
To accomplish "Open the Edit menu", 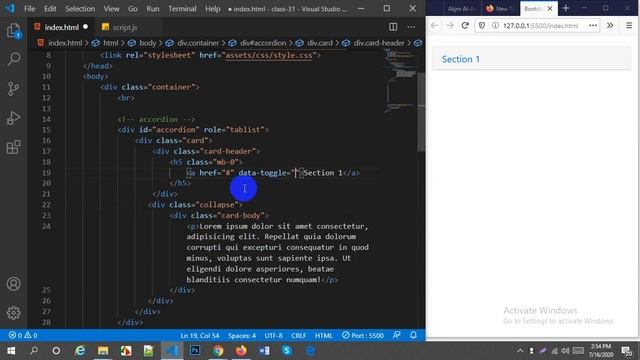I will pos(50,9).
